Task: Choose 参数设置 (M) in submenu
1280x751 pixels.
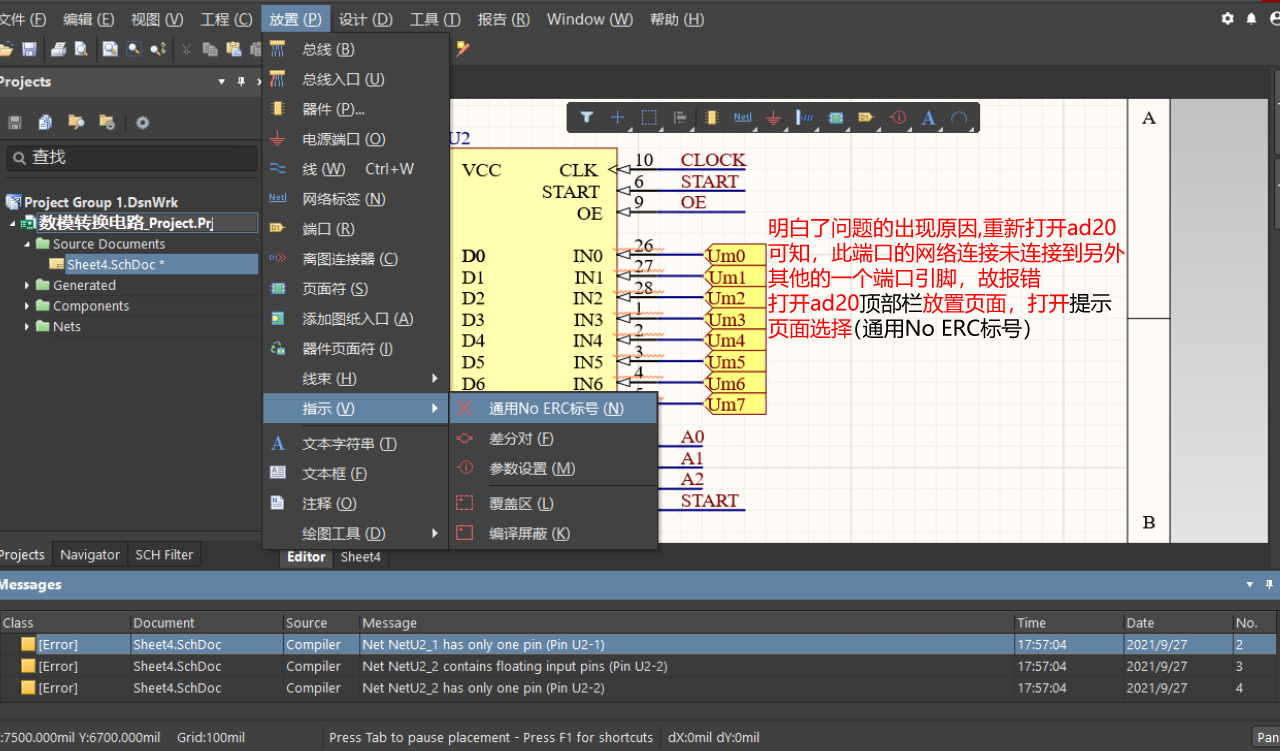Action: (x=554, y=469)
